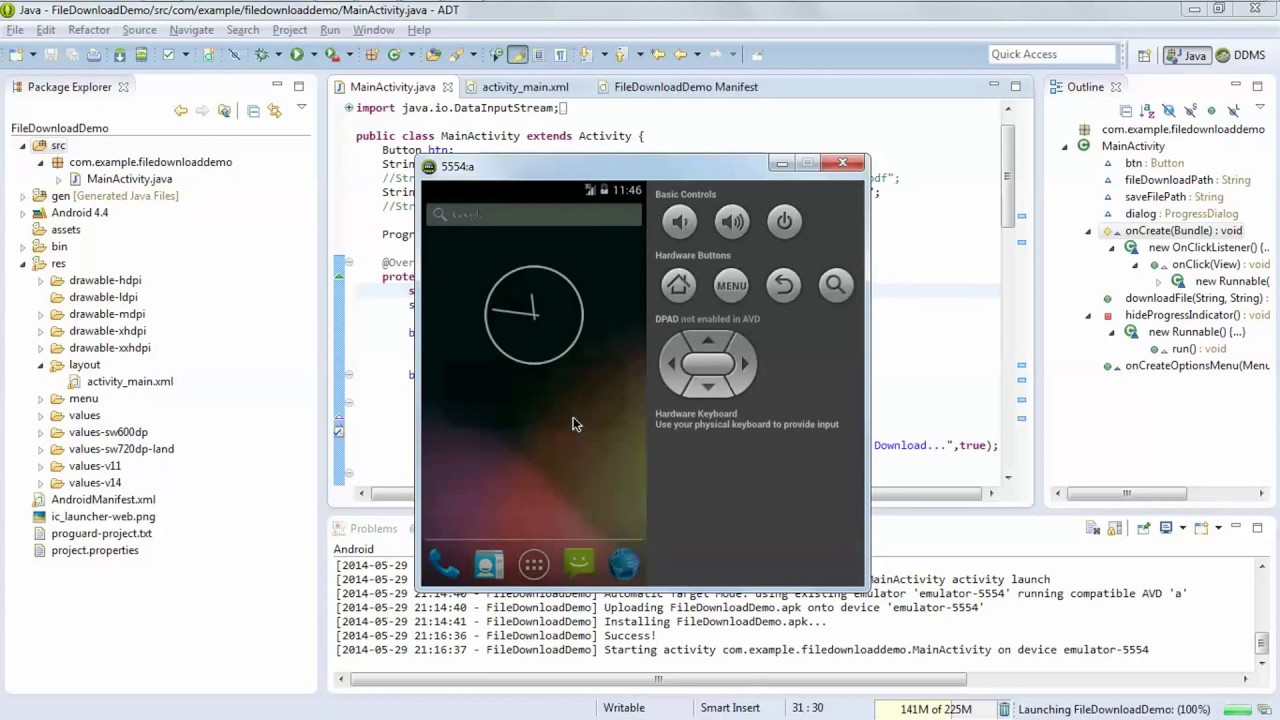The image size is (1280, 720).
Task: Click the emulator volume down button
Action: (679, 222)
